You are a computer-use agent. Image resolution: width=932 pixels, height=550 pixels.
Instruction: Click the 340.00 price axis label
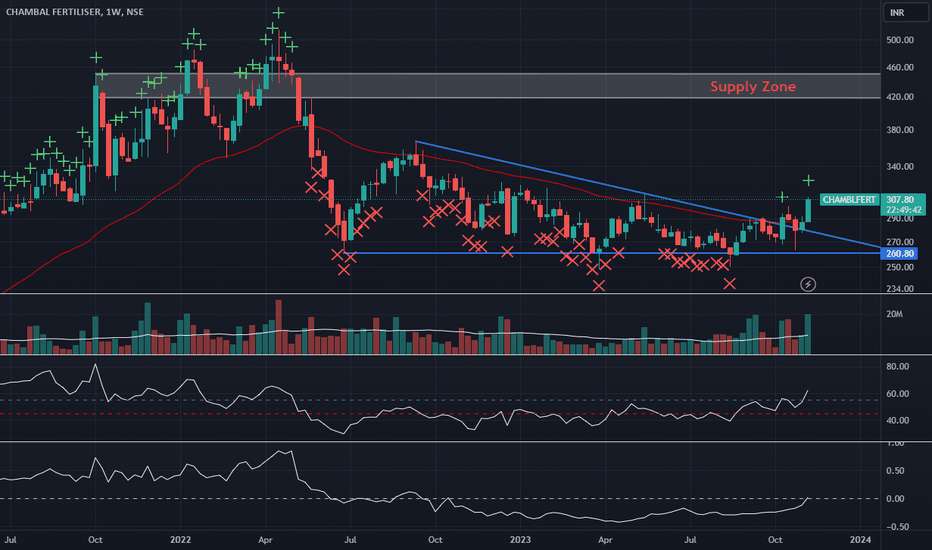tap(899, 166)
